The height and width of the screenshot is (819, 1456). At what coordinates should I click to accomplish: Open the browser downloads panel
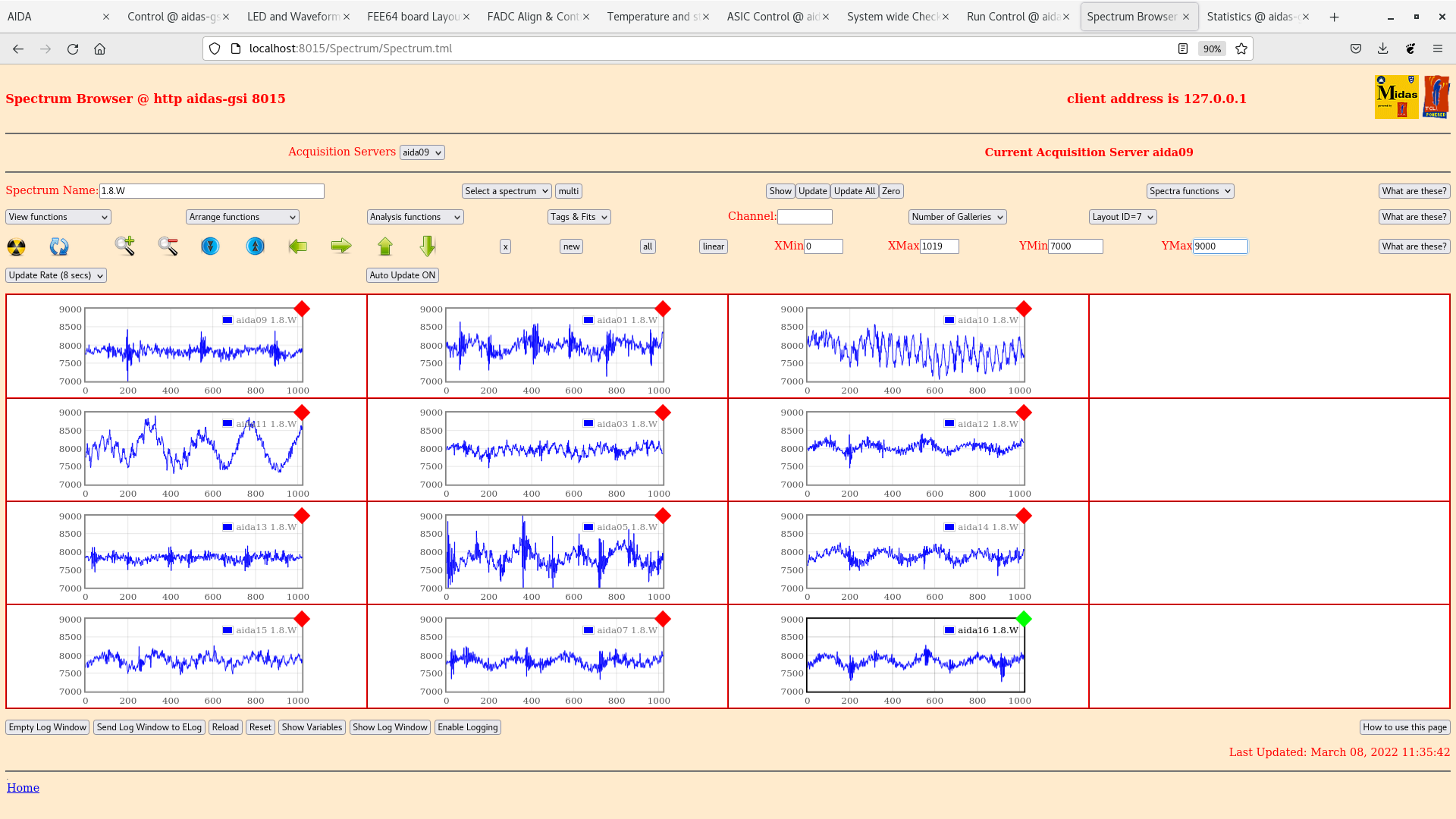[x=1383, y=49]
